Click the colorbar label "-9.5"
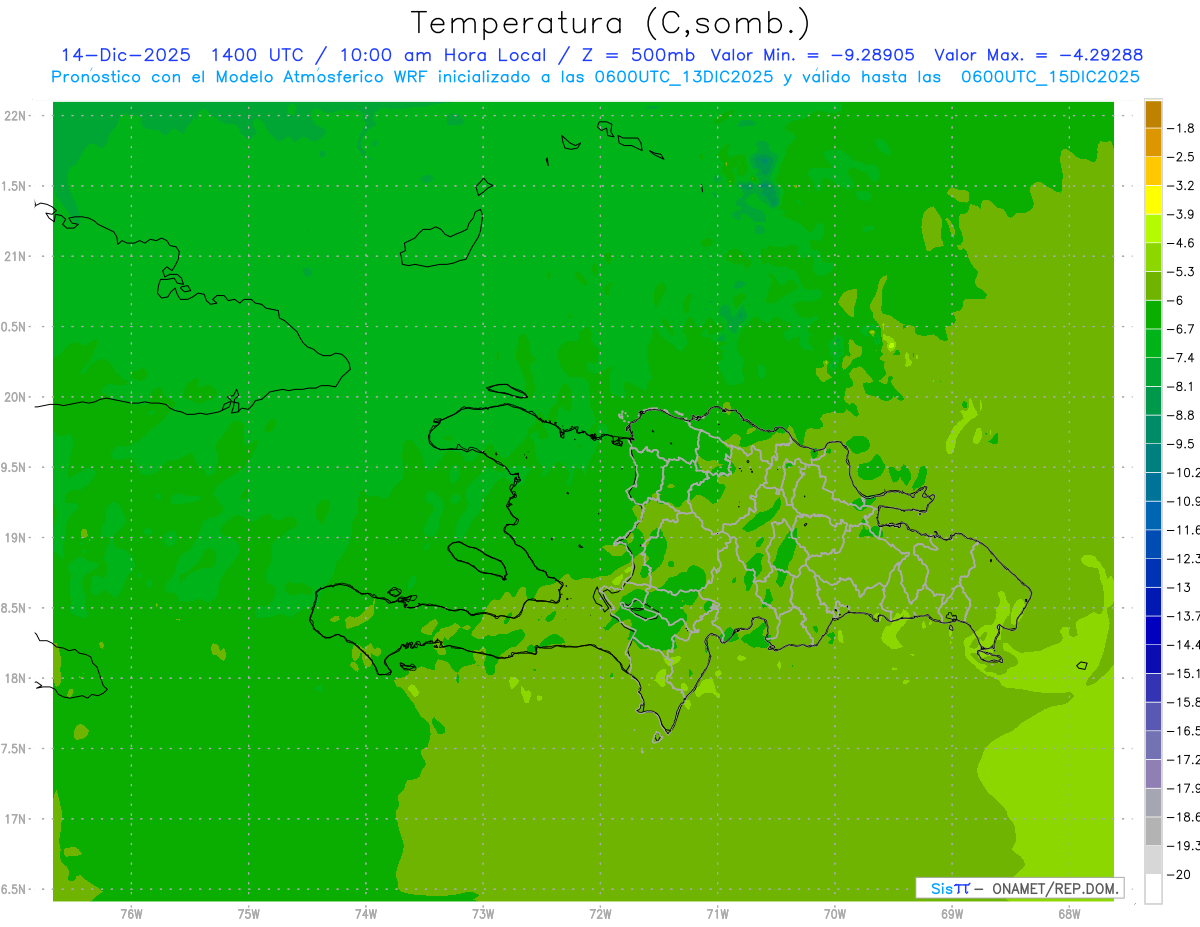Screen dimensions: 1200x927 [x=1182, y=443]
